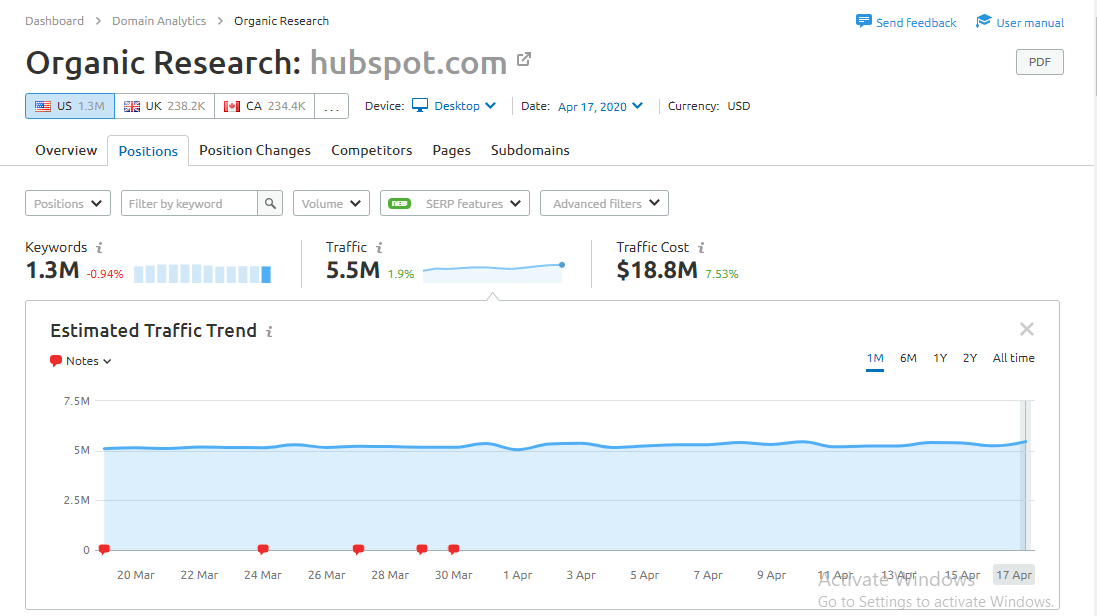Select the Canada flag database icon

[x=232, y=106]
